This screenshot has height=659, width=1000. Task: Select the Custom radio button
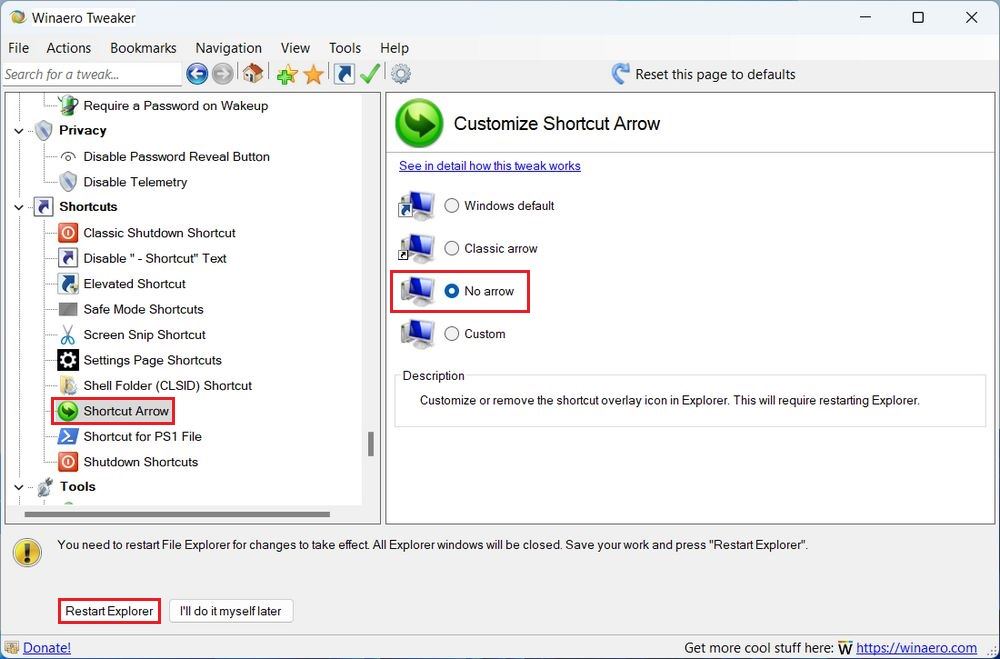(x=452, y=334)
